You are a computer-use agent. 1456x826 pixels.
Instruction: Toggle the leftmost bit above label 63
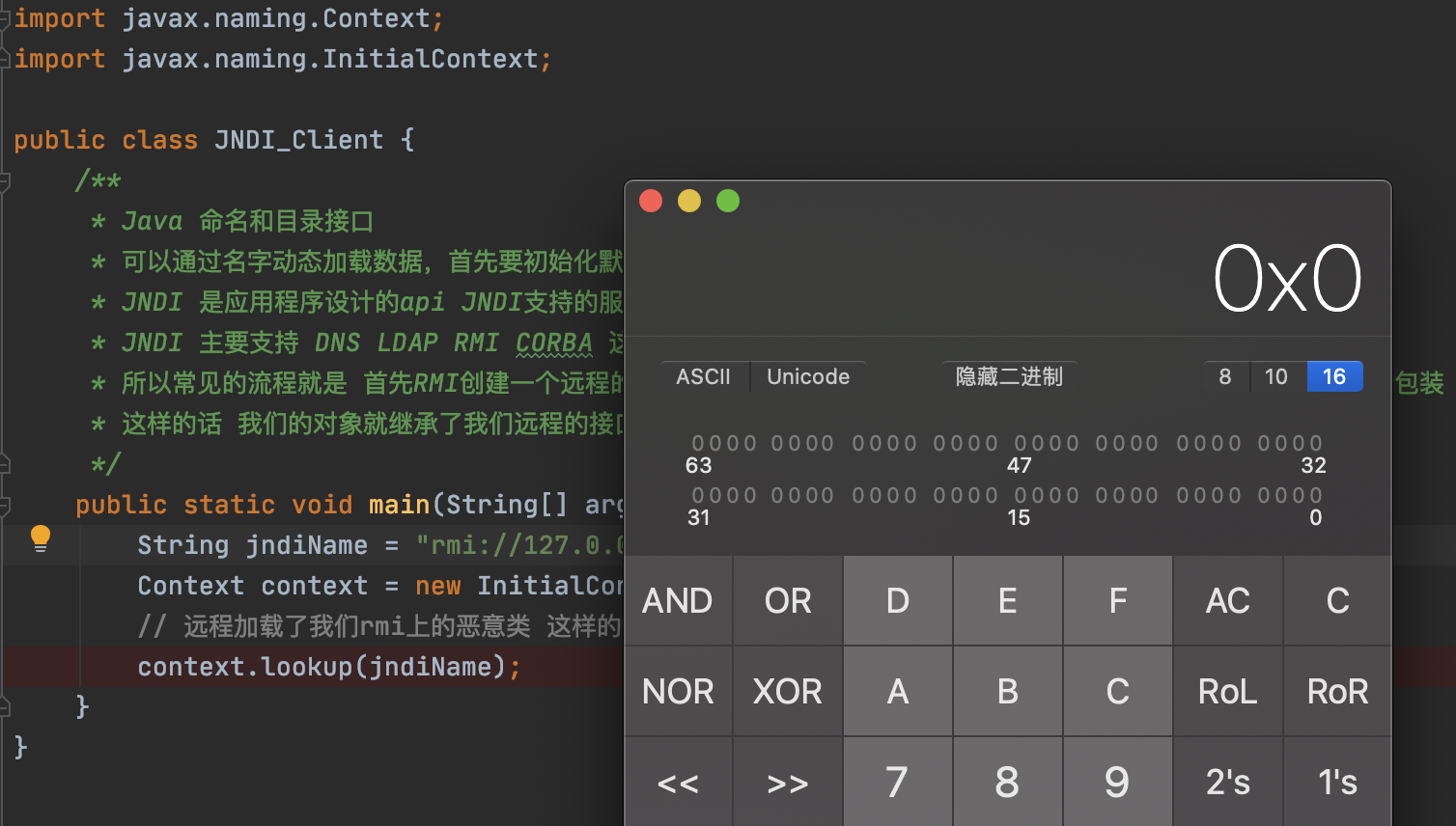click(698, 444)
